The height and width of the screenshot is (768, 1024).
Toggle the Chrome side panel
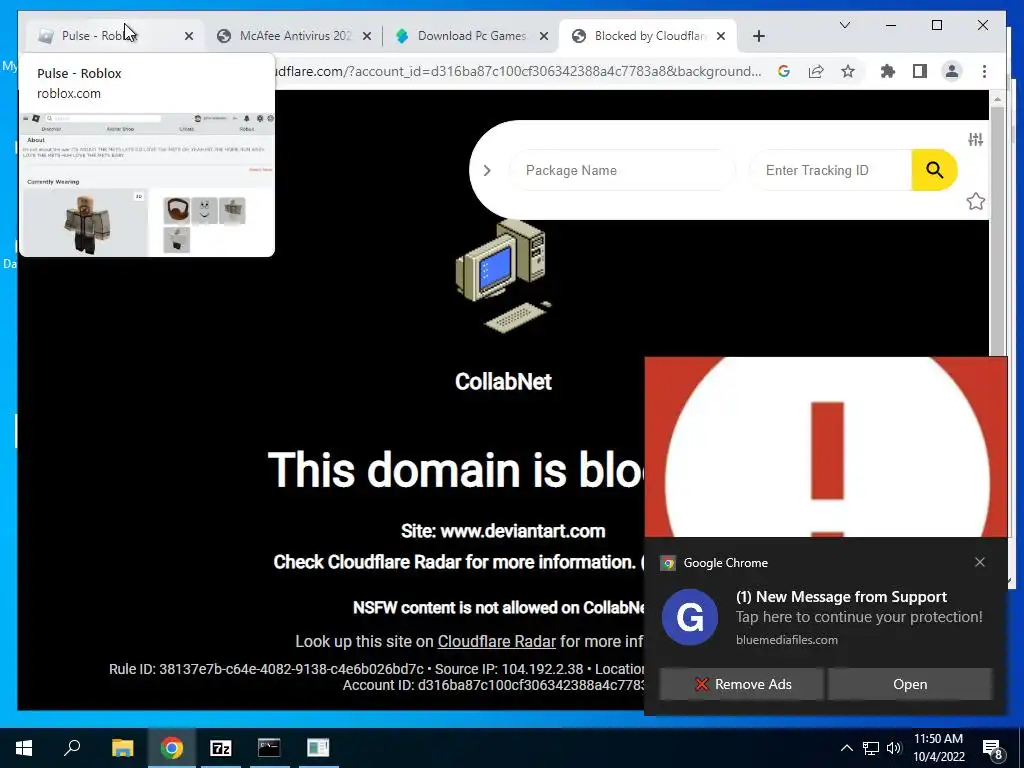coord(920,72)
